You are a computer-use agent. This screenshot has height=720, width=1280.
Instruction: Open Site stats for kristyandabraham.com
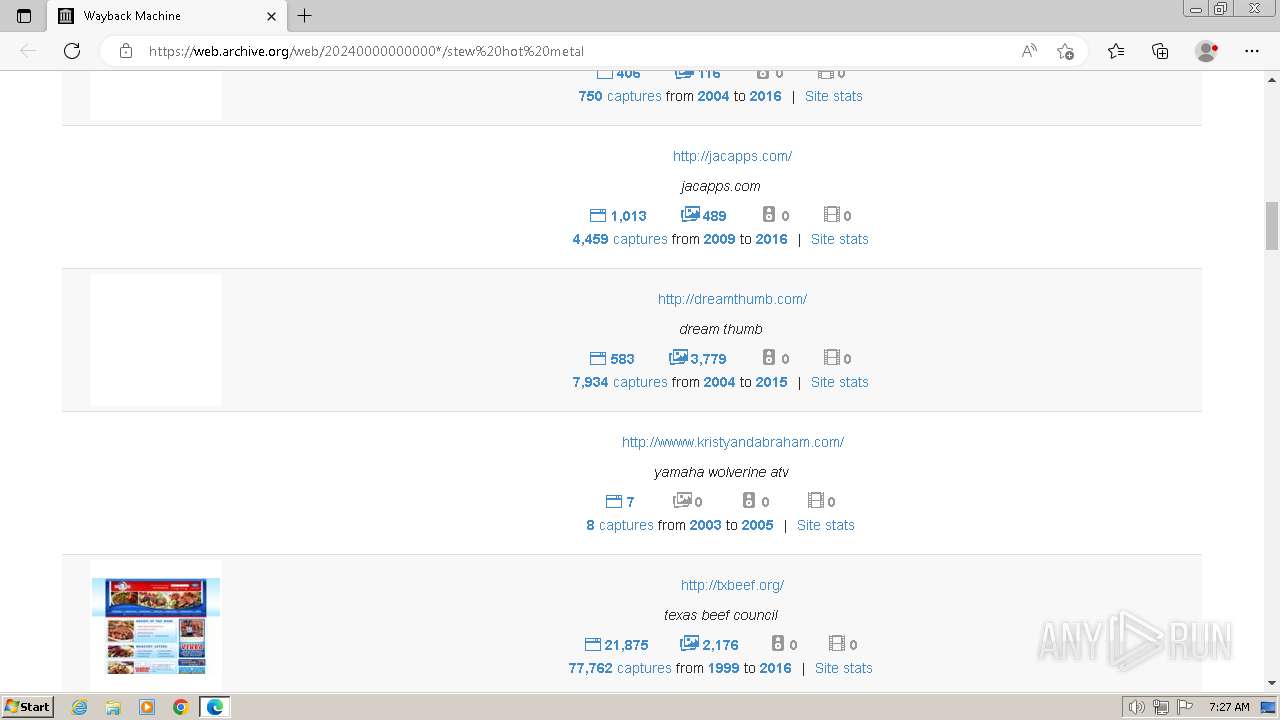(825, 525)
